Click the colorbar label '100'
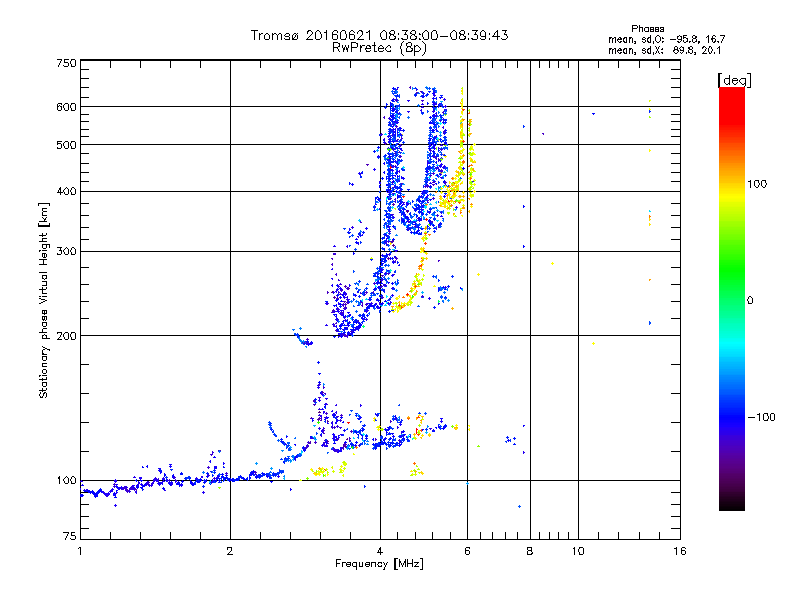Viewport: 800px width, 600px height. pos(757,184)
